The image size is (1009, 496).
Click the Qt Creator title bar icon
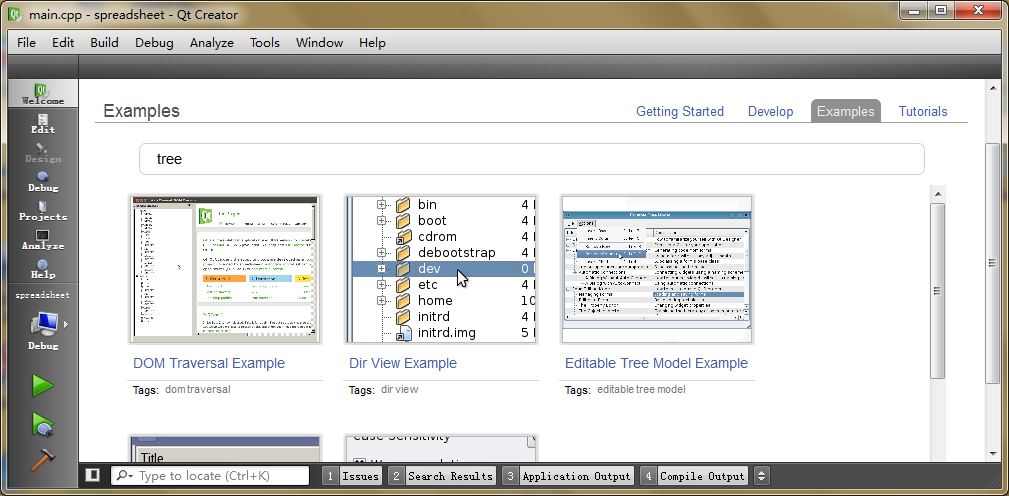pos(15,14)
